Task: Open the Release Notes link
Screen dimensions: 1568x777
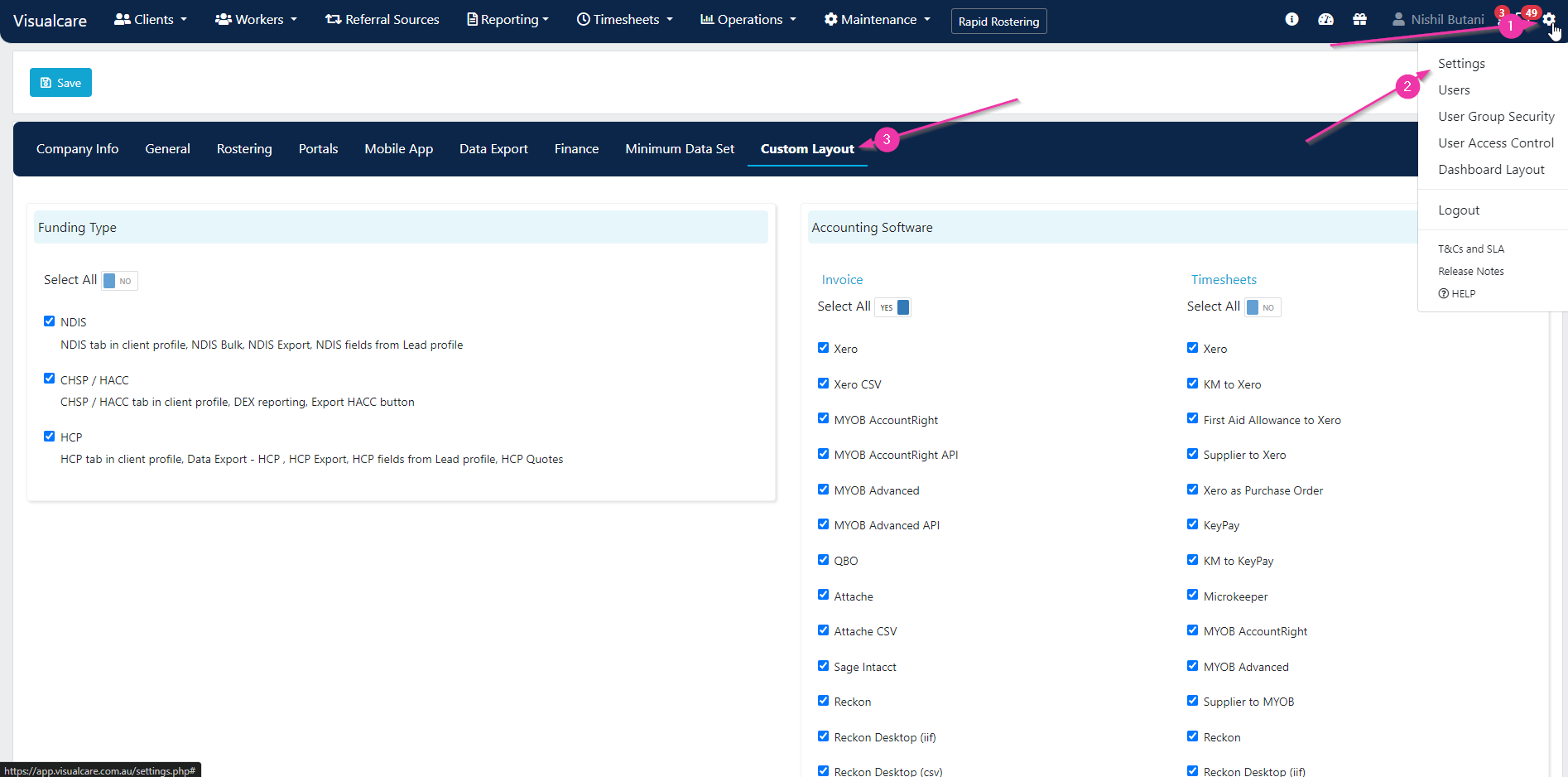Action: 1470,271
